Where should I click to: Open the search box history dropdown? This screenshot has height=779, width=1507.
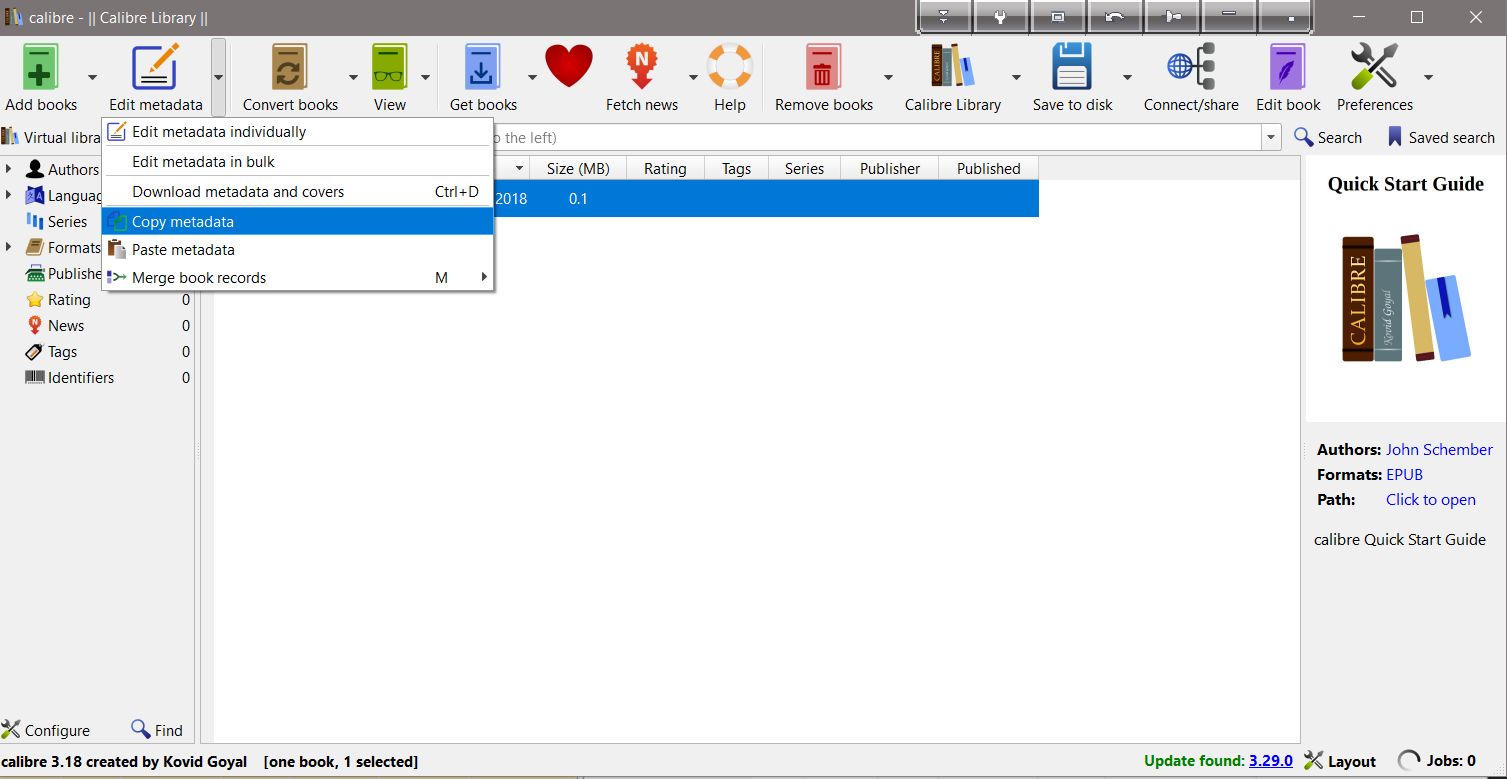[x=1272, y=138]
